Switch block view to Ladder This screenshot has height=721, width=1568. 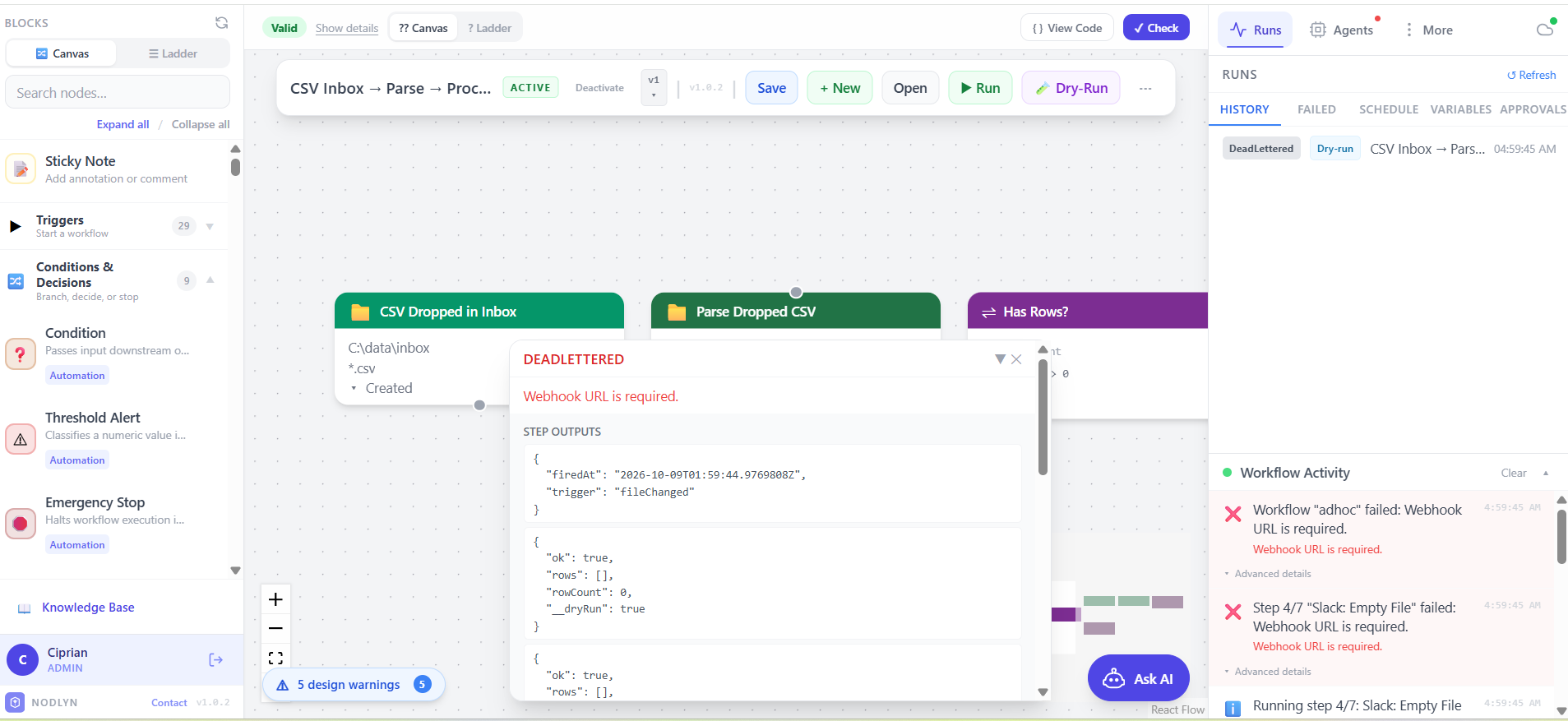pyautogui.click(x=173, y=53)
